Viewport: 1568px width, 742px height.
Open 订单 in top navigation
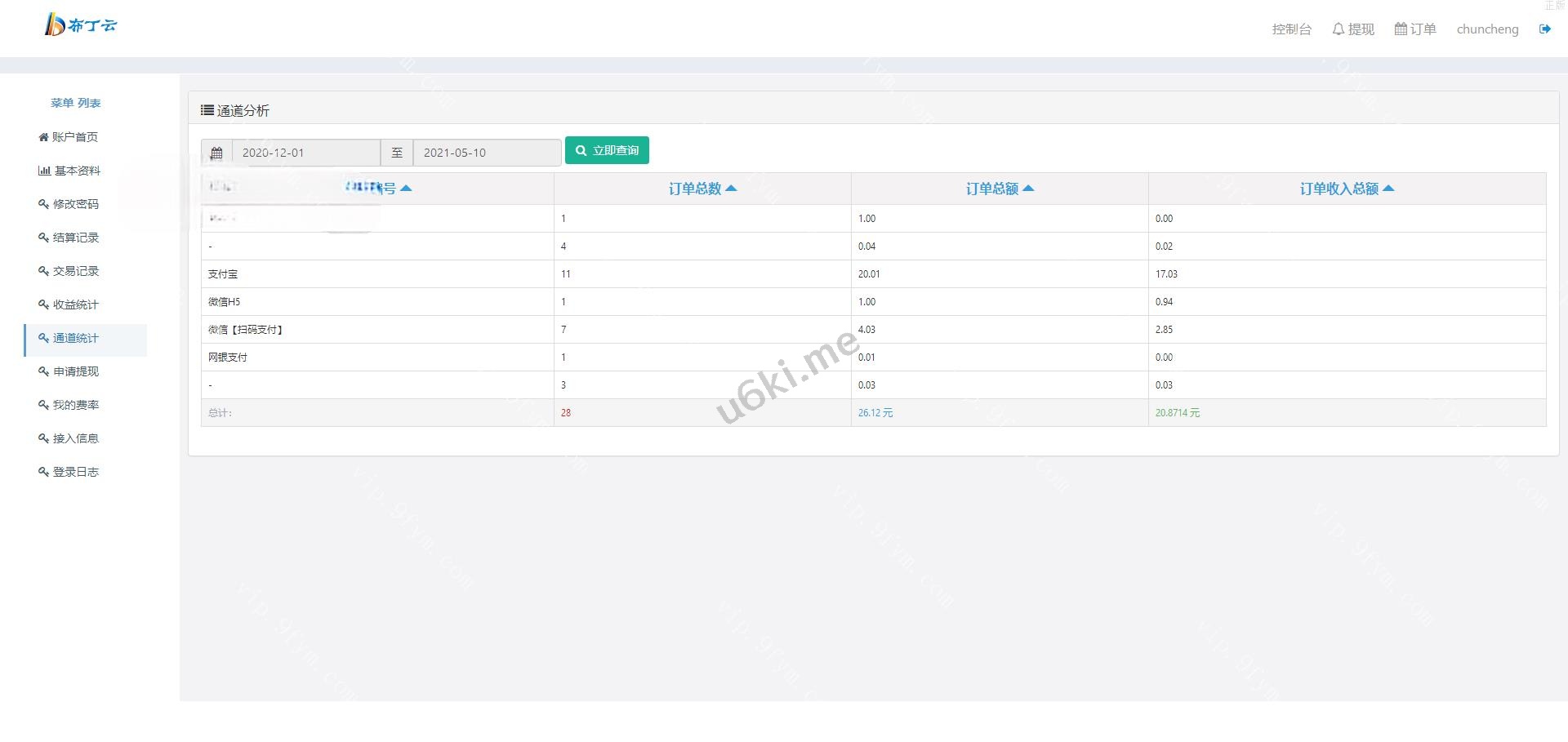pyautogui.click(x=1414, y=29)
